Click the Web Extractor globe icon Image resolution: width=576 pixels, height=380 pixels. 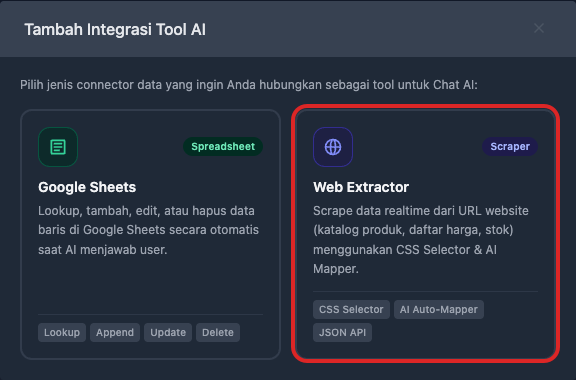333,147
